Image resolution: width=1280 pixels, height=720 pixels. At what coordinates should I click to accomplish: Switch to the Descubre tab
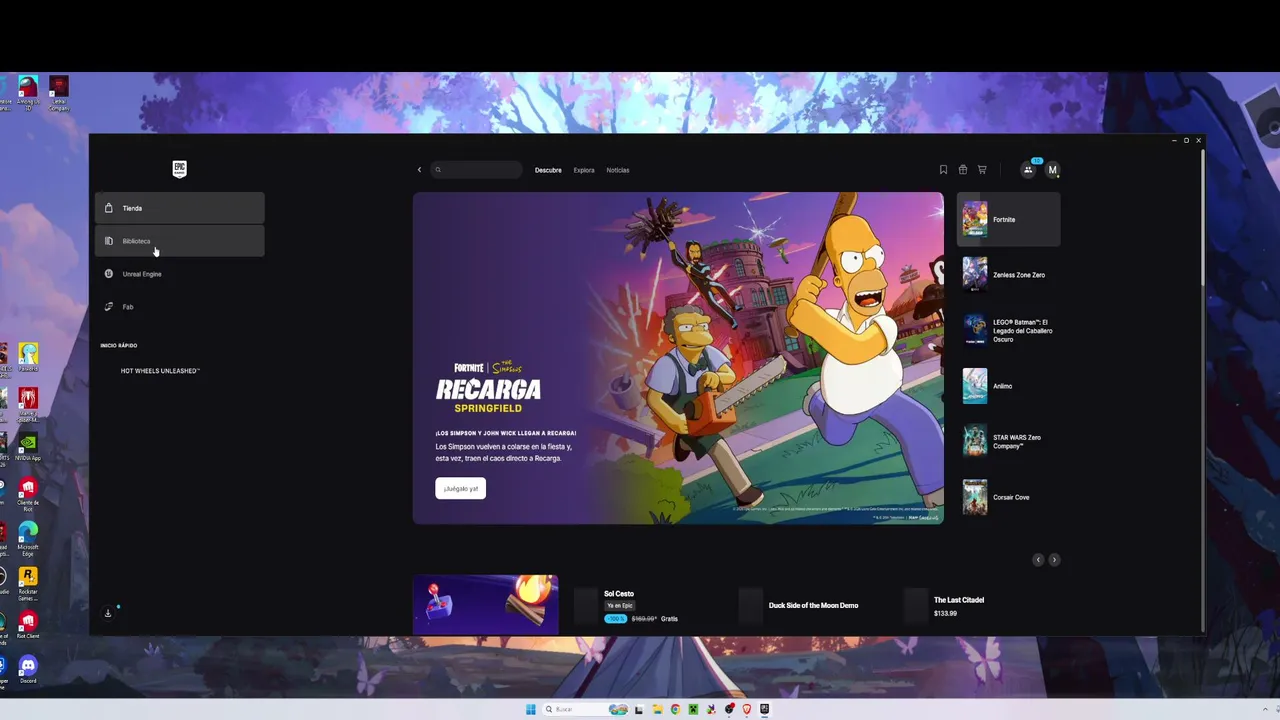pyautogui.click(x=548, y=170)
